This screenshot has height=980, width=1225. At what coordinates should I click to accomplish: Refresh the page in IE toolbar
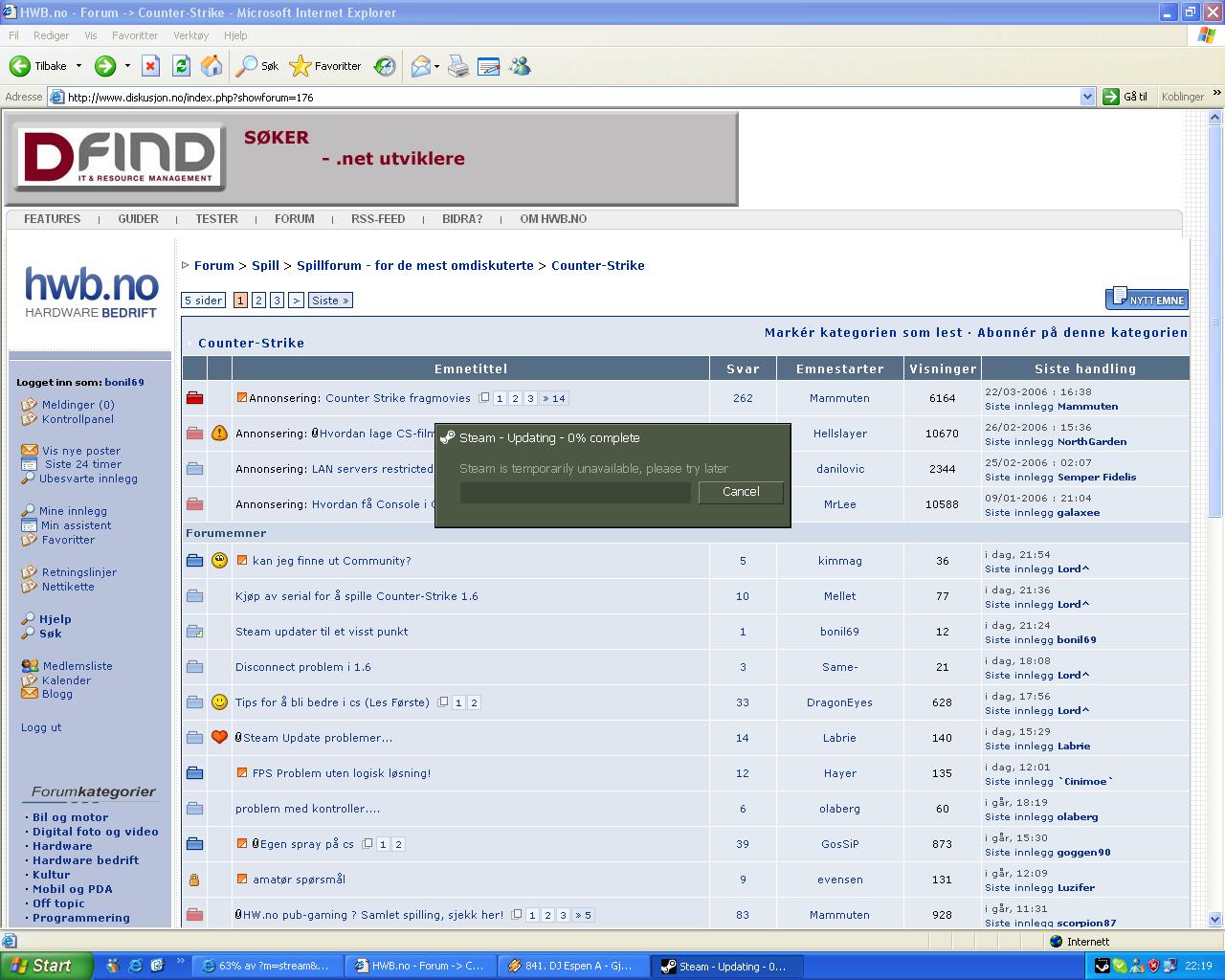(181, 66)
